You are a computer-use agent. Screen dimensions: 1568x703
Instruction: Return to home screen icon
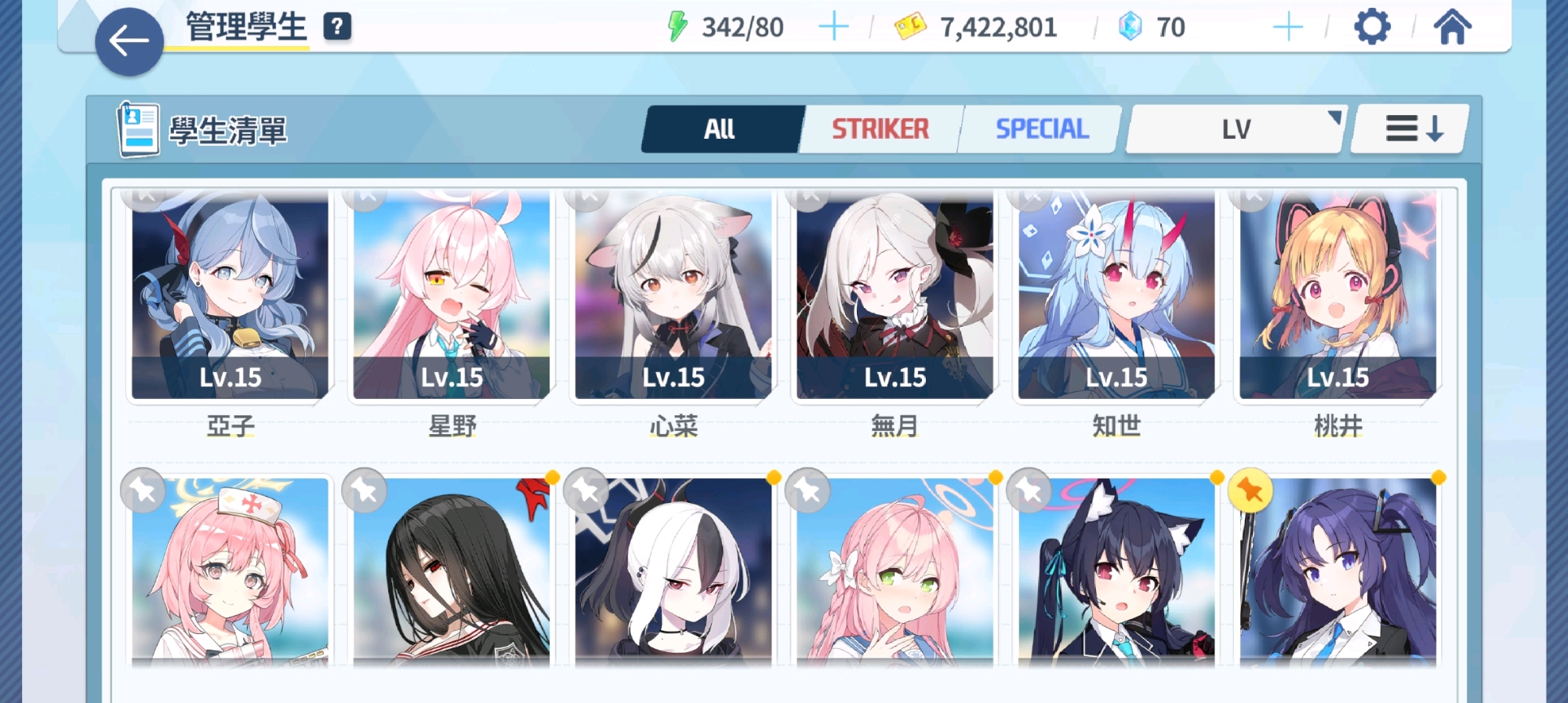pyautogui.click(x=1453, y=27)
